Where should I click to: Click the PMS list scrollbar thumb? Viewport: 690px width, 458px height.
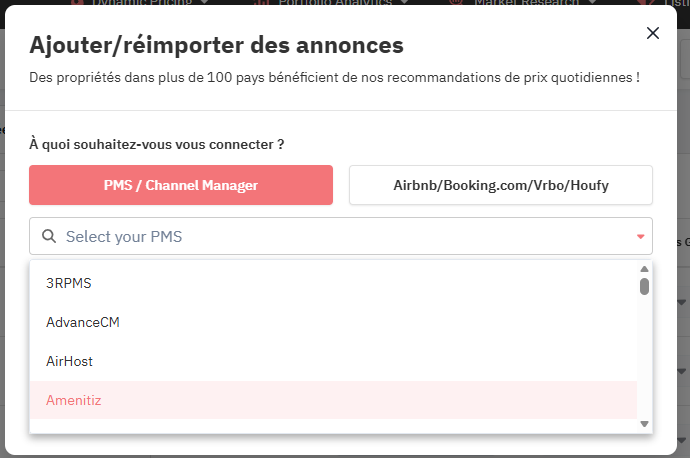645,286
